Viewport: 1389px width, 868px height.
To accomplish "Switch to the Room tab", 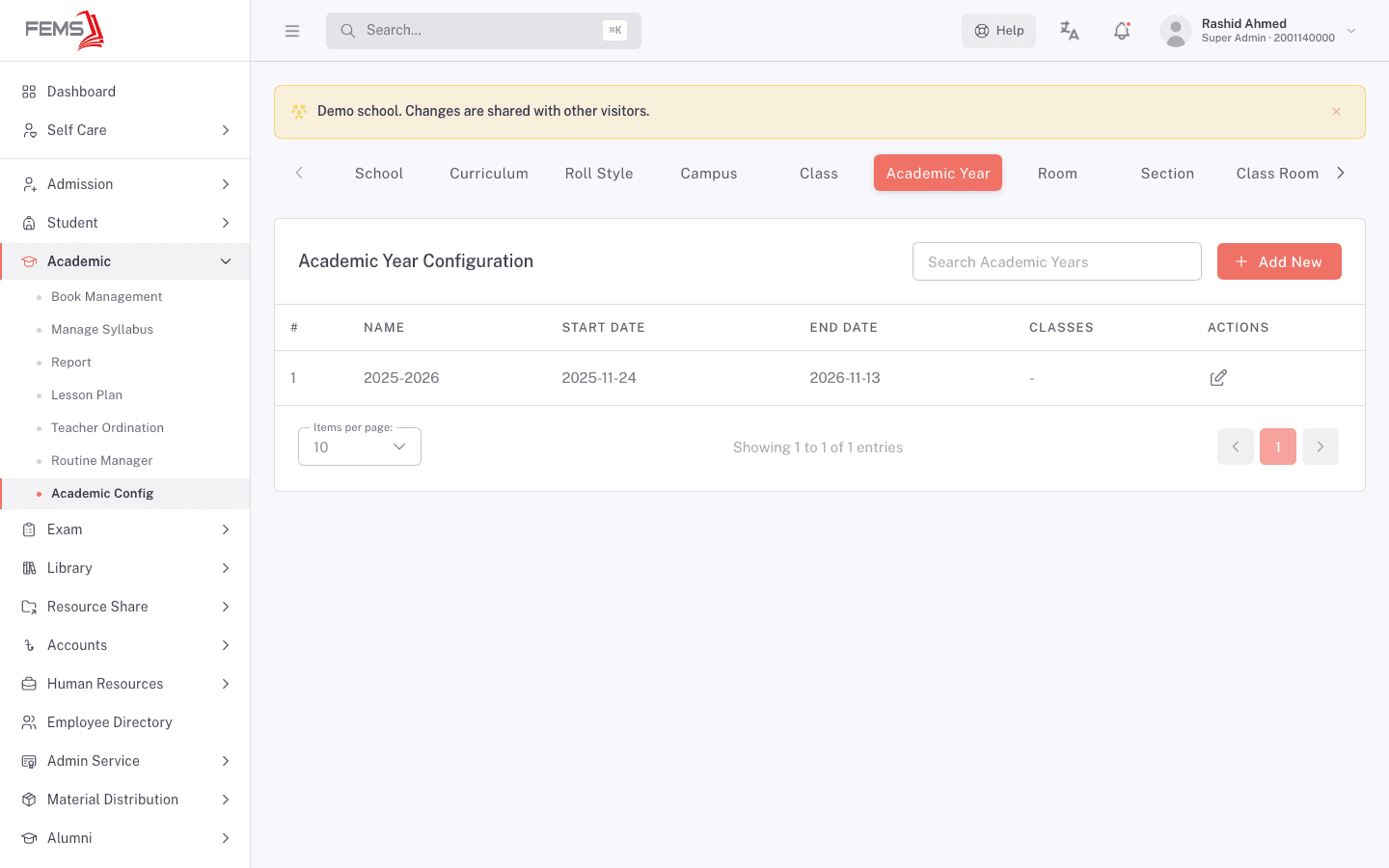I will (x=1057, y=174).
